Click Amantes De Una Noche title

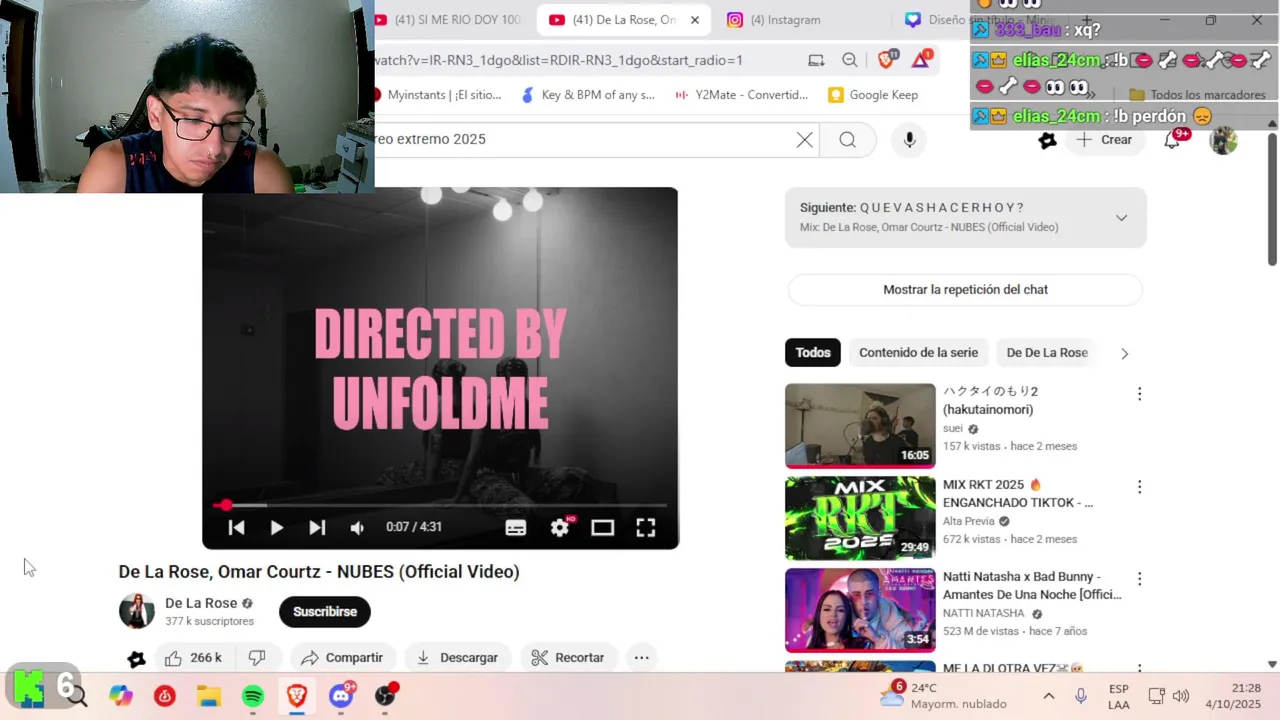pos(1032,586)
